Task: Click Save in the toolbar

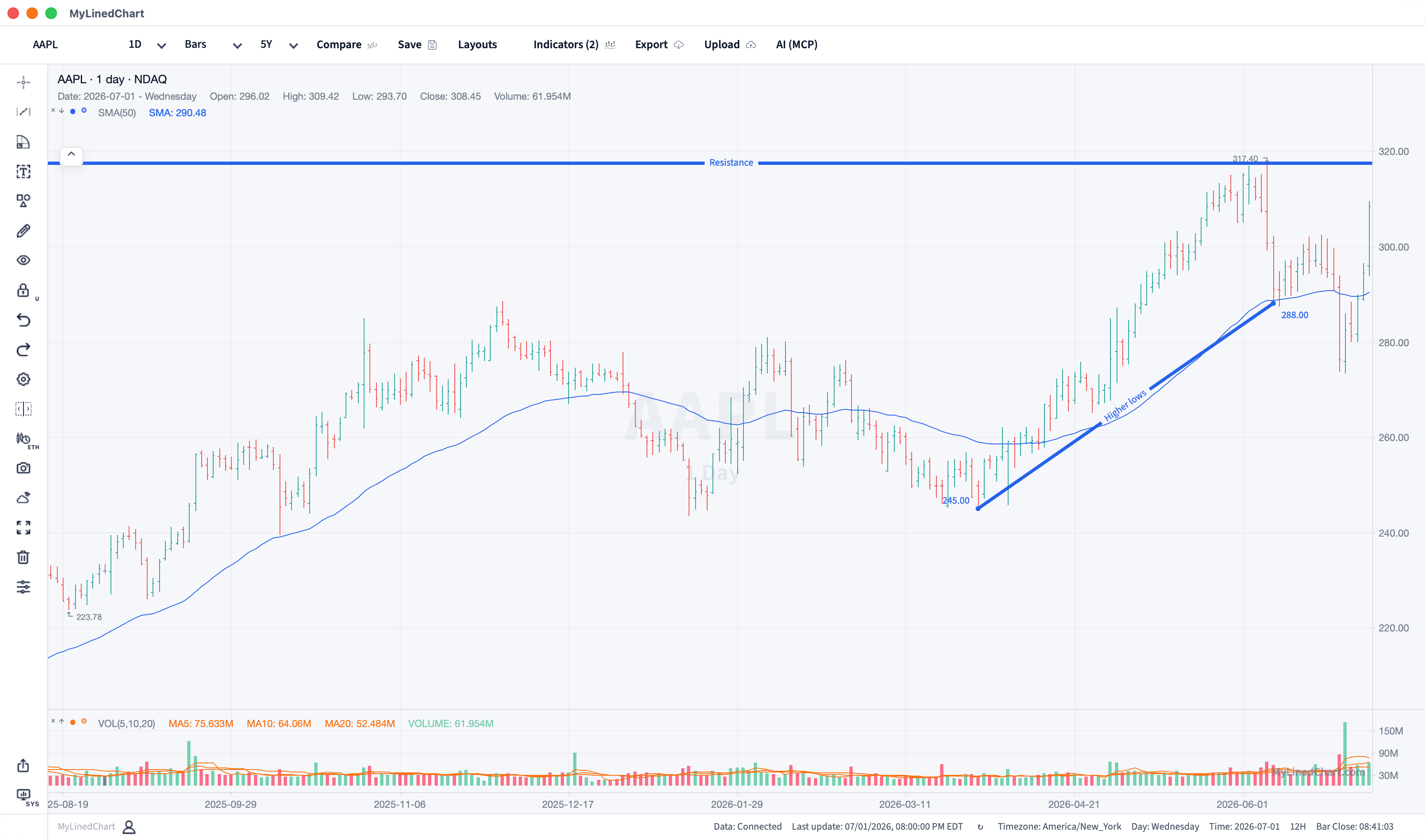Action: point(417,44)
